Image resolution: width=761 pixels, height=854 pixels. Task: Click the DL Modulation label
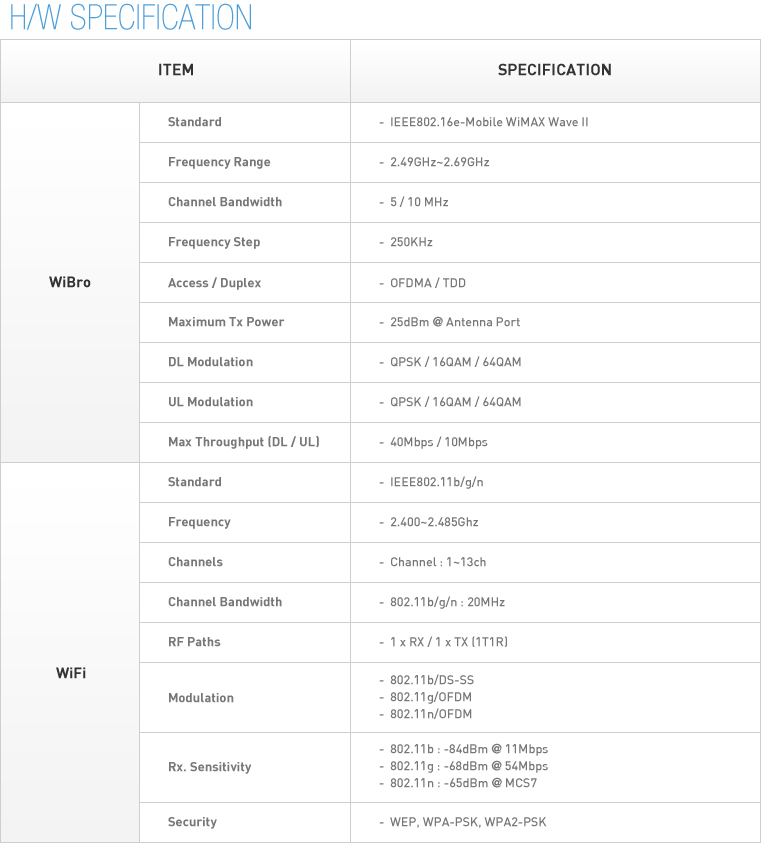coord(210,362)
